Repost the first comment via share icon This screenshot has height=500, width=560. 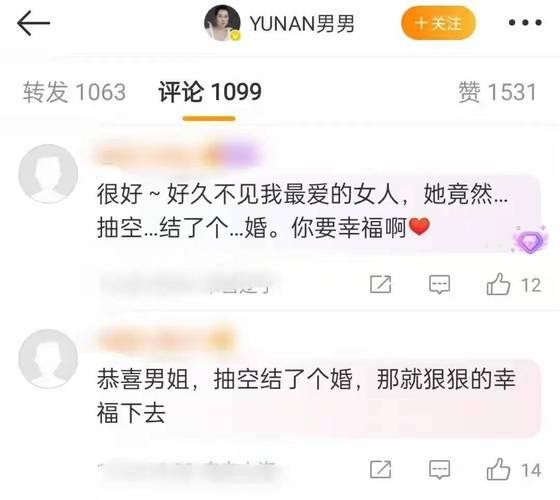pos(381,284)
